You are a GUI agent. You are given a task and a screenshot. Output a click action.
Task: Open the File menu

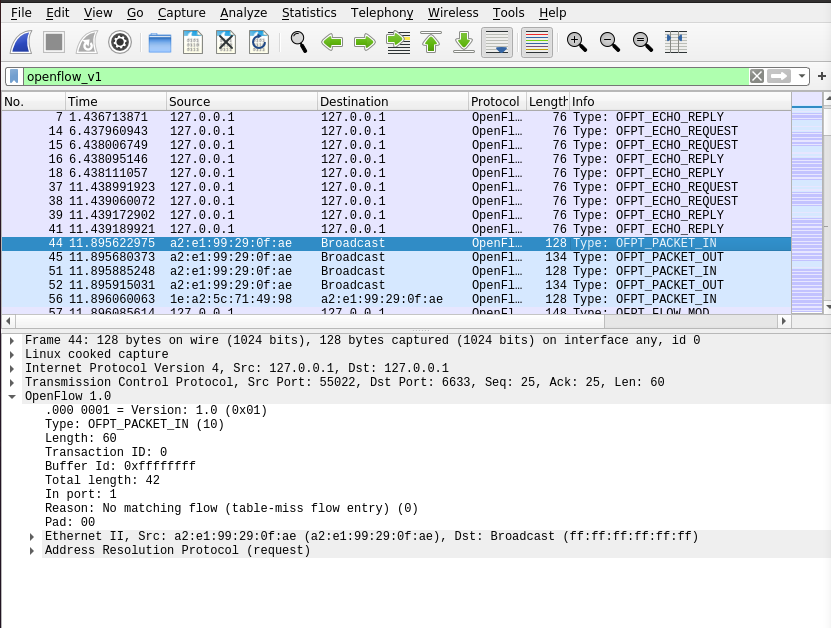coord(21,13)
